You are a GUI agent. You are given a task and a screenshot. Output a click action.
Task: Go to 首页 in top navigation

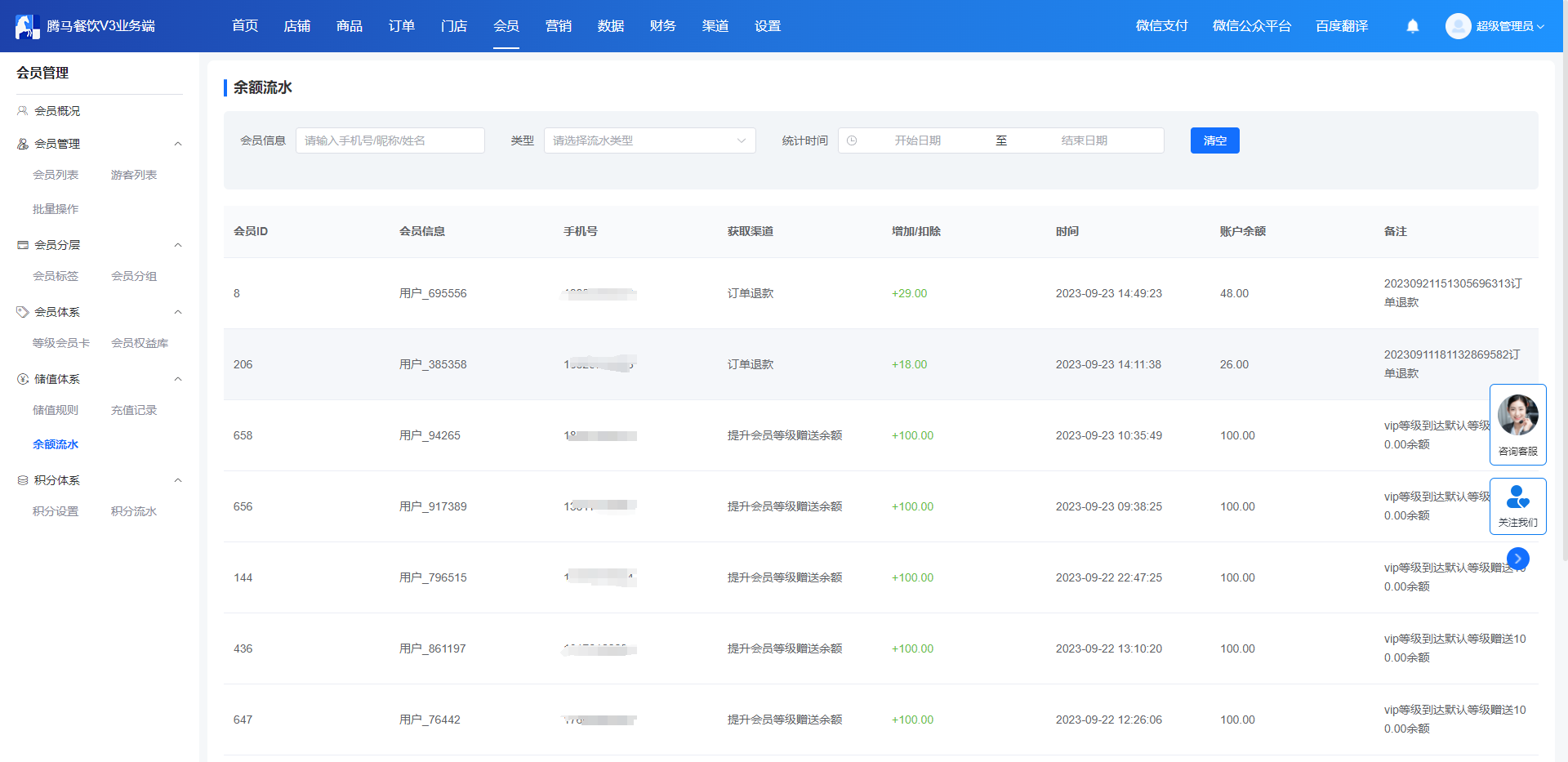point(245,26)
